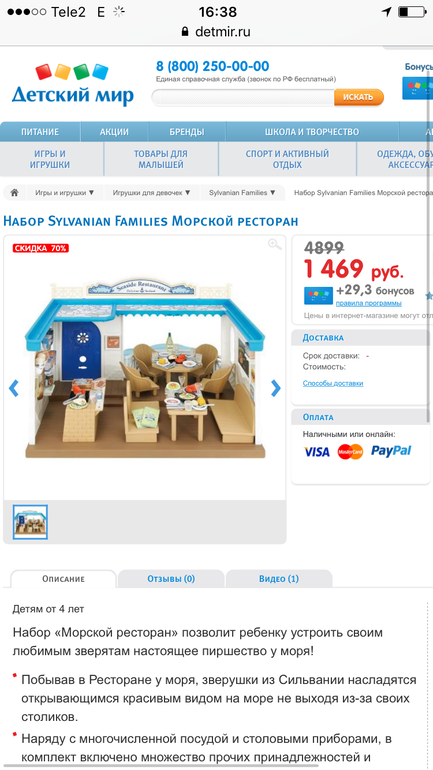Switch to the Видео (1) tab
433x770 pixels.
278,579
